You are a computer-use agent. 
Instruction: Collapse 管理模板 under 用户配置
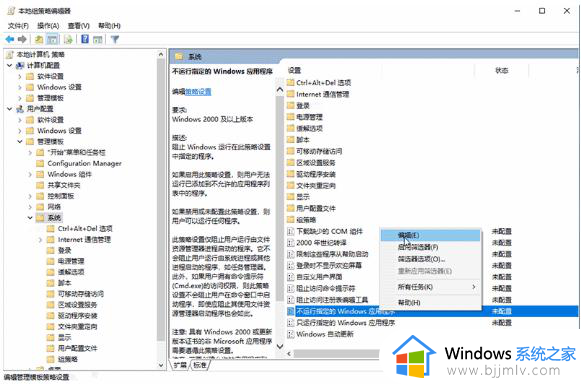20,142
